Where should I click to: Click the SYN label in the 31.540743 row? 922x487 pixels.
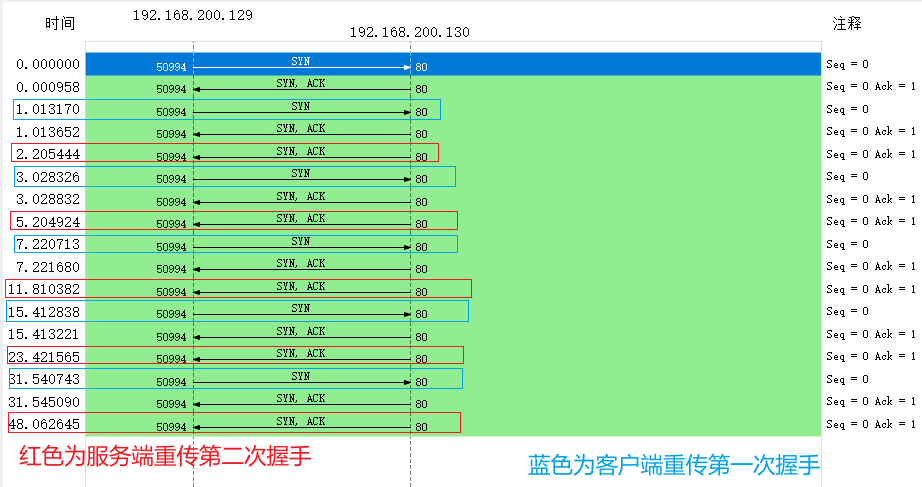[300, 376]
